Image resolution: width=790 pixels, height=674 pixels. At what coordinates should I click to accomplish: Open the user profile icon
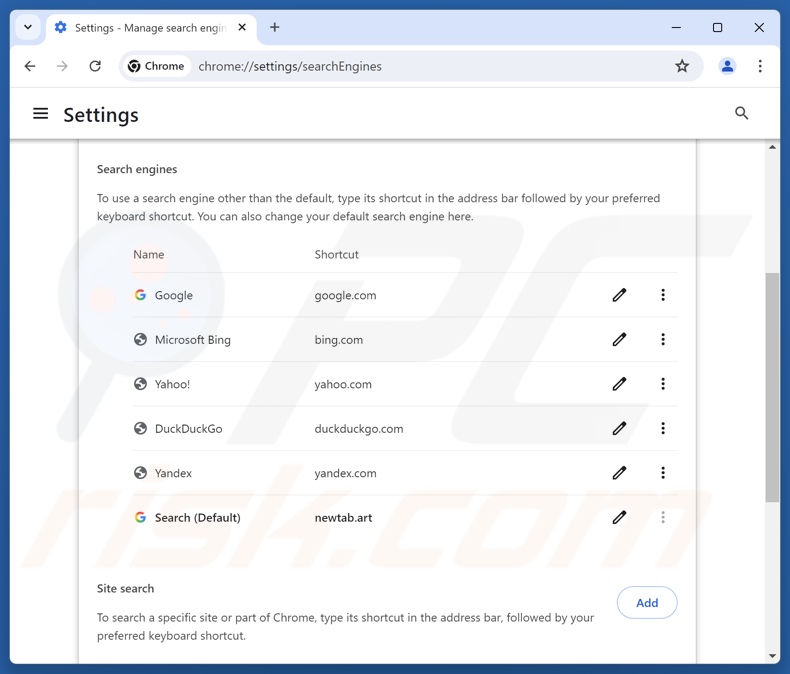click(727, 66)
